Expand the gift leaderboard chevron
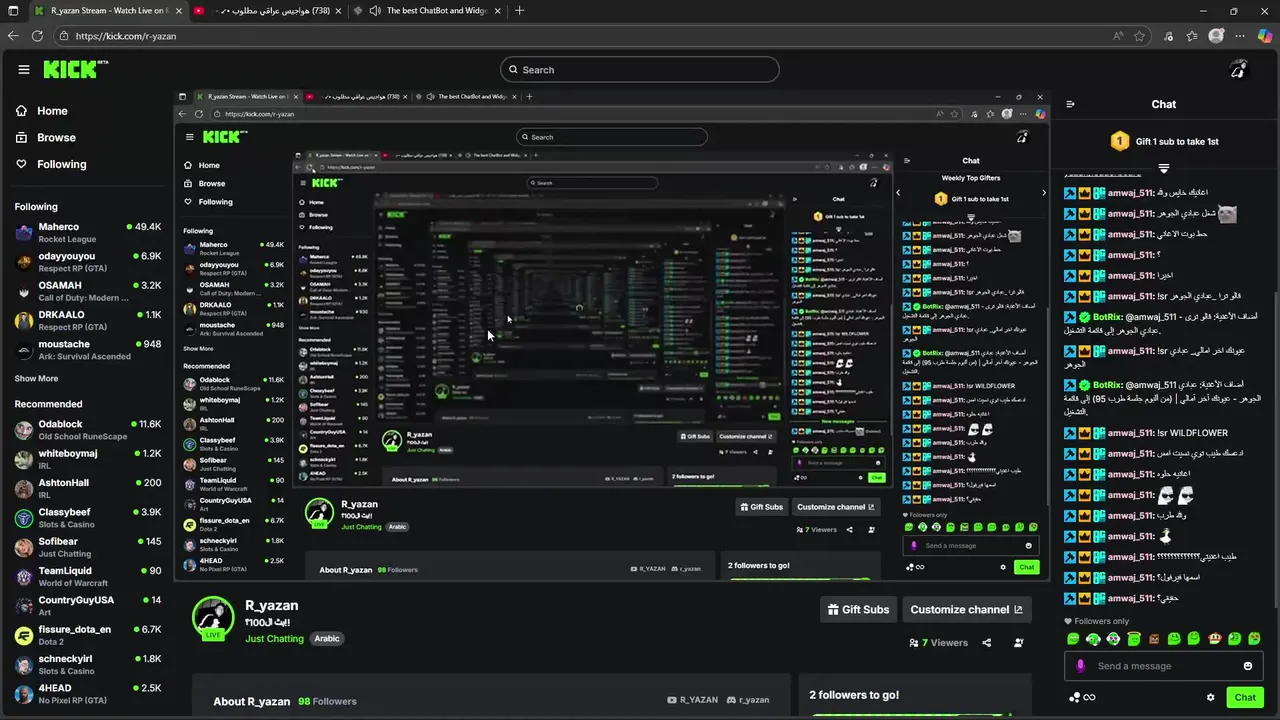The image size is (1280, 720). coord(1163,168)
